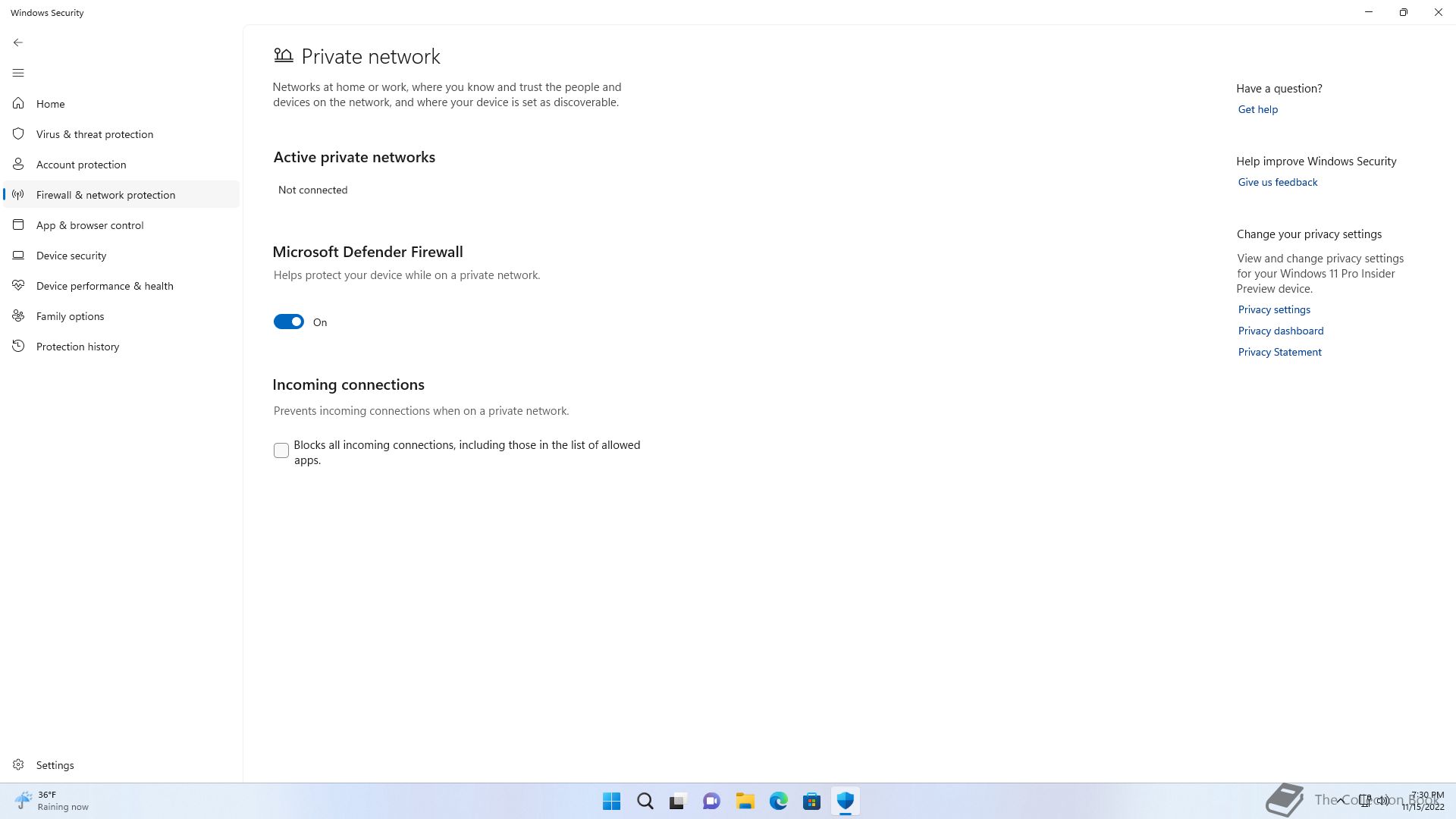This screenshot has width=1456, height=819.
Task: Toggle the hamburger navigation menu
Action: coord(18,73)
